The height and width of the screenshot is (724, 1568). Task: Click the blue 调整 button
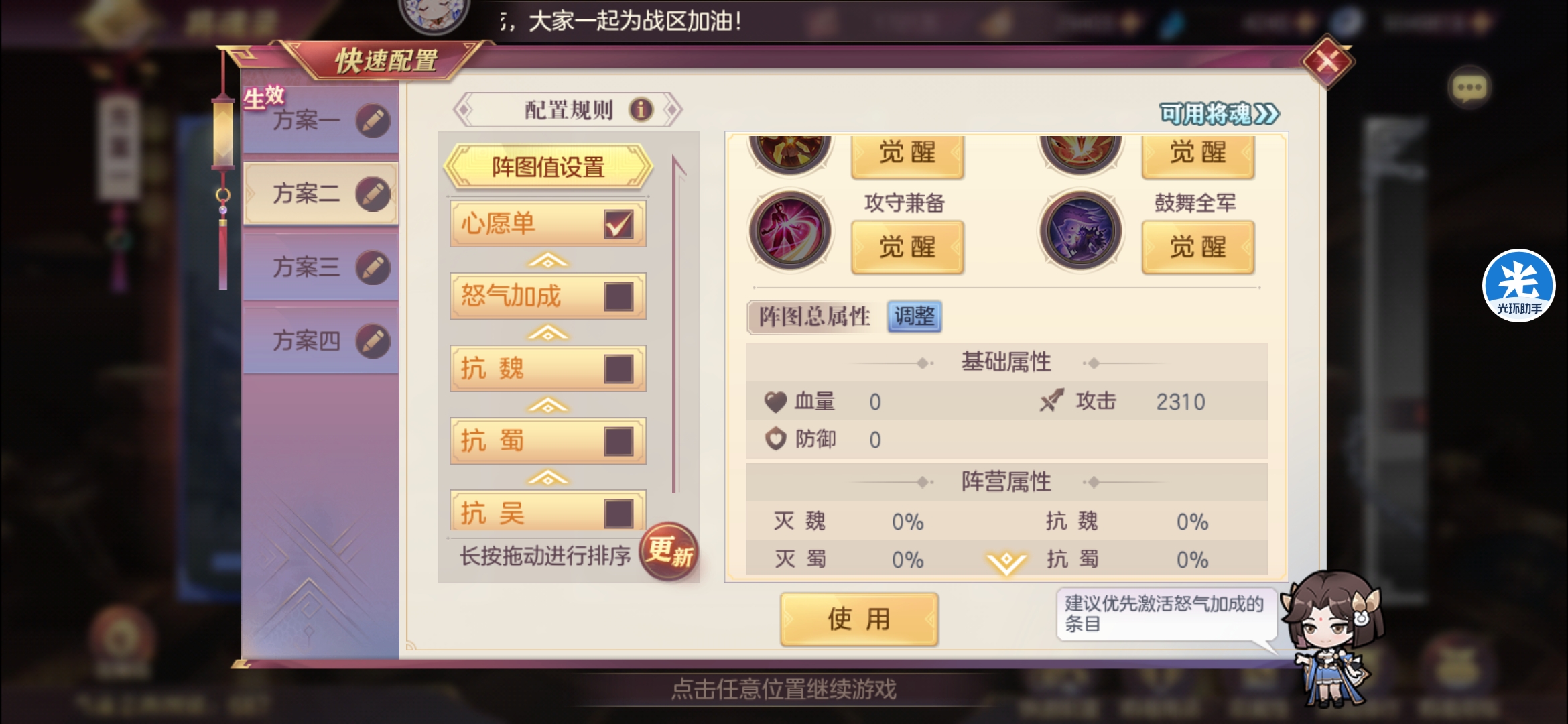pos(915,316)
